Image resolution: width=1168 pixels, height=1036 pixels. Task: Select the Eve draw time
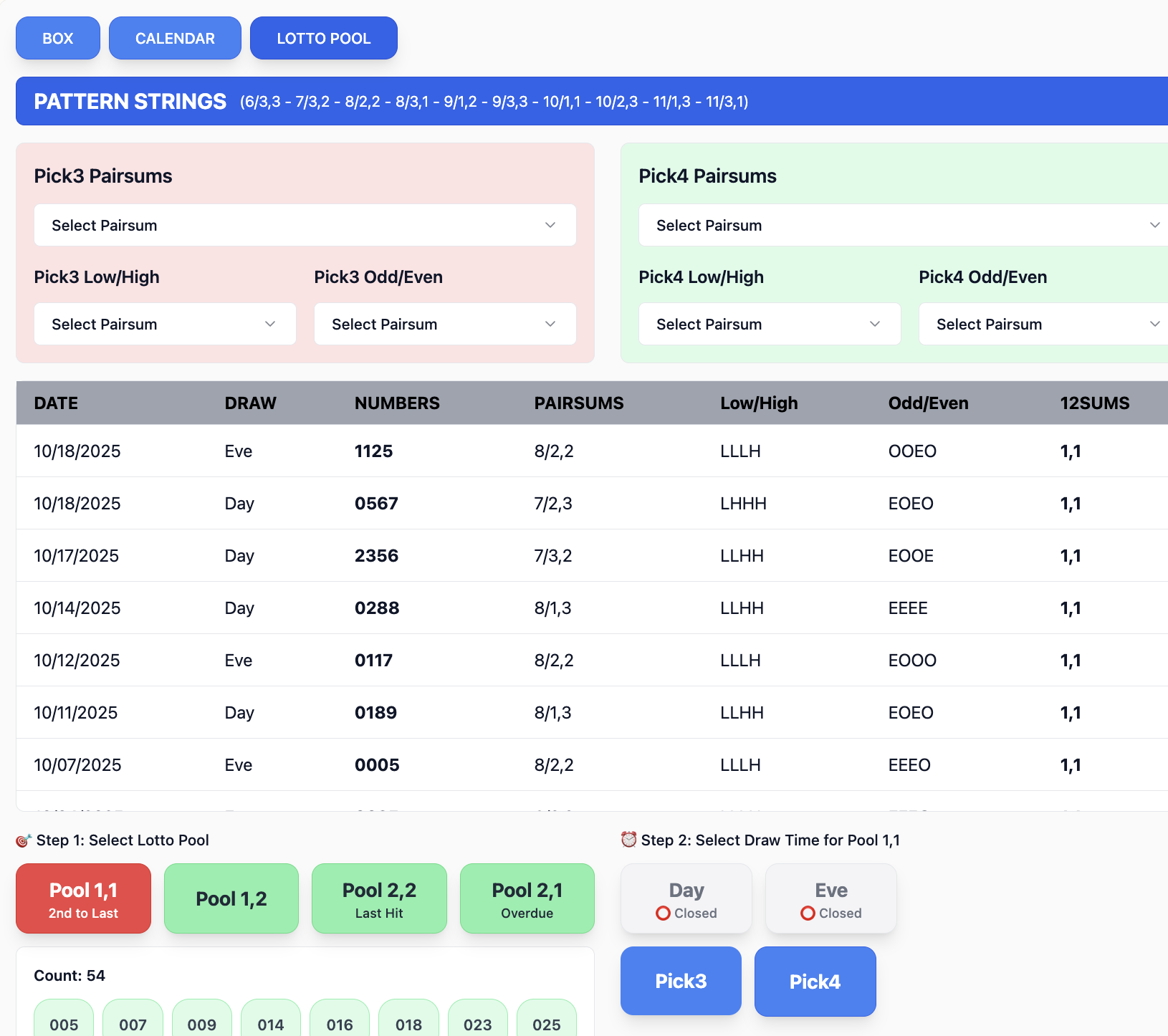point(830,898)
